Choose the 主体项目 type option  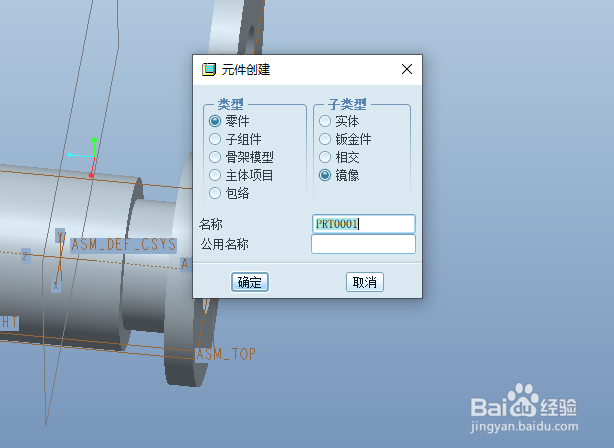coord(215,175)
